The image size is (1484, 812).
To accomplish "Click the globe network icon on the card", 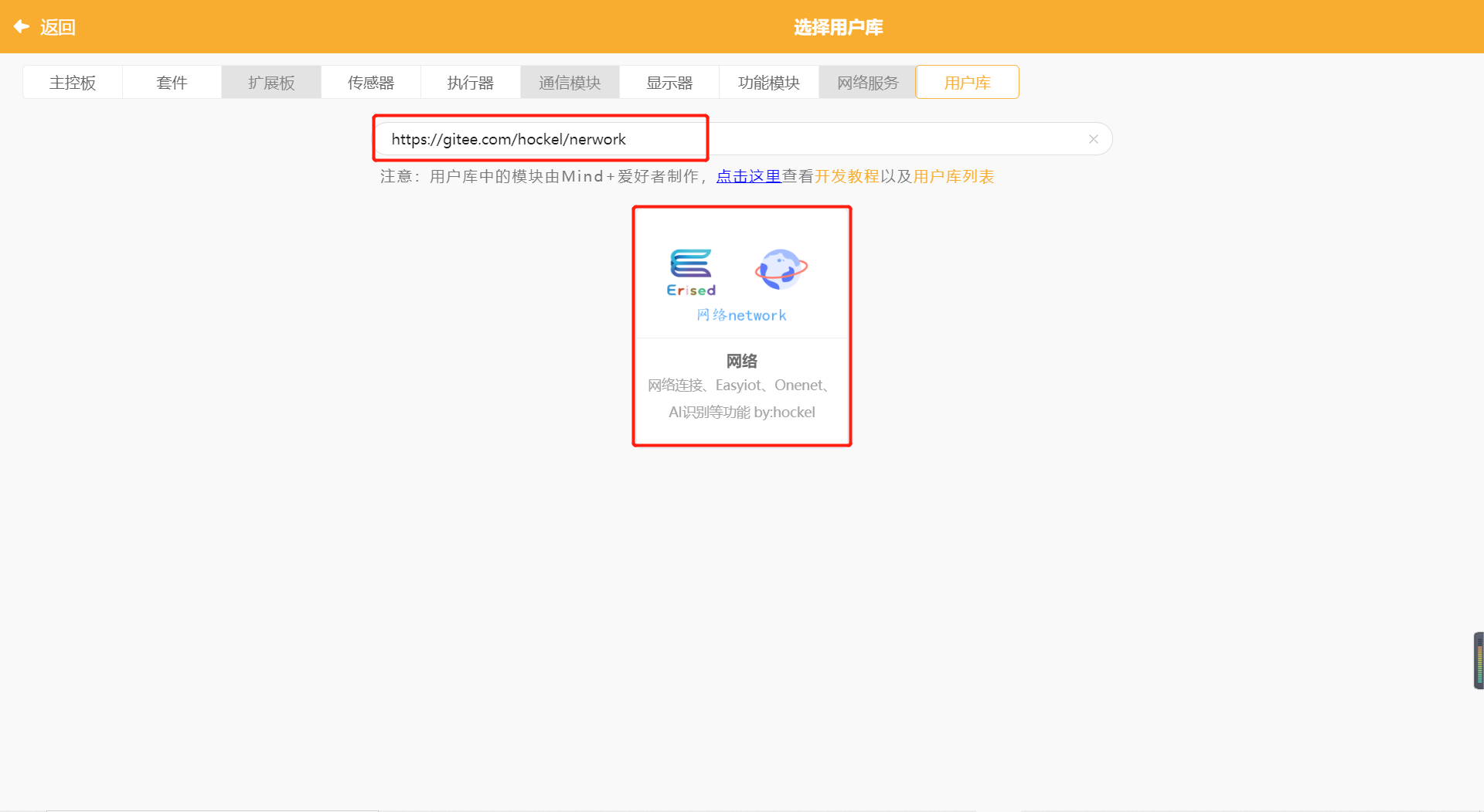I will pyautogui.click(x=781, y=269).
